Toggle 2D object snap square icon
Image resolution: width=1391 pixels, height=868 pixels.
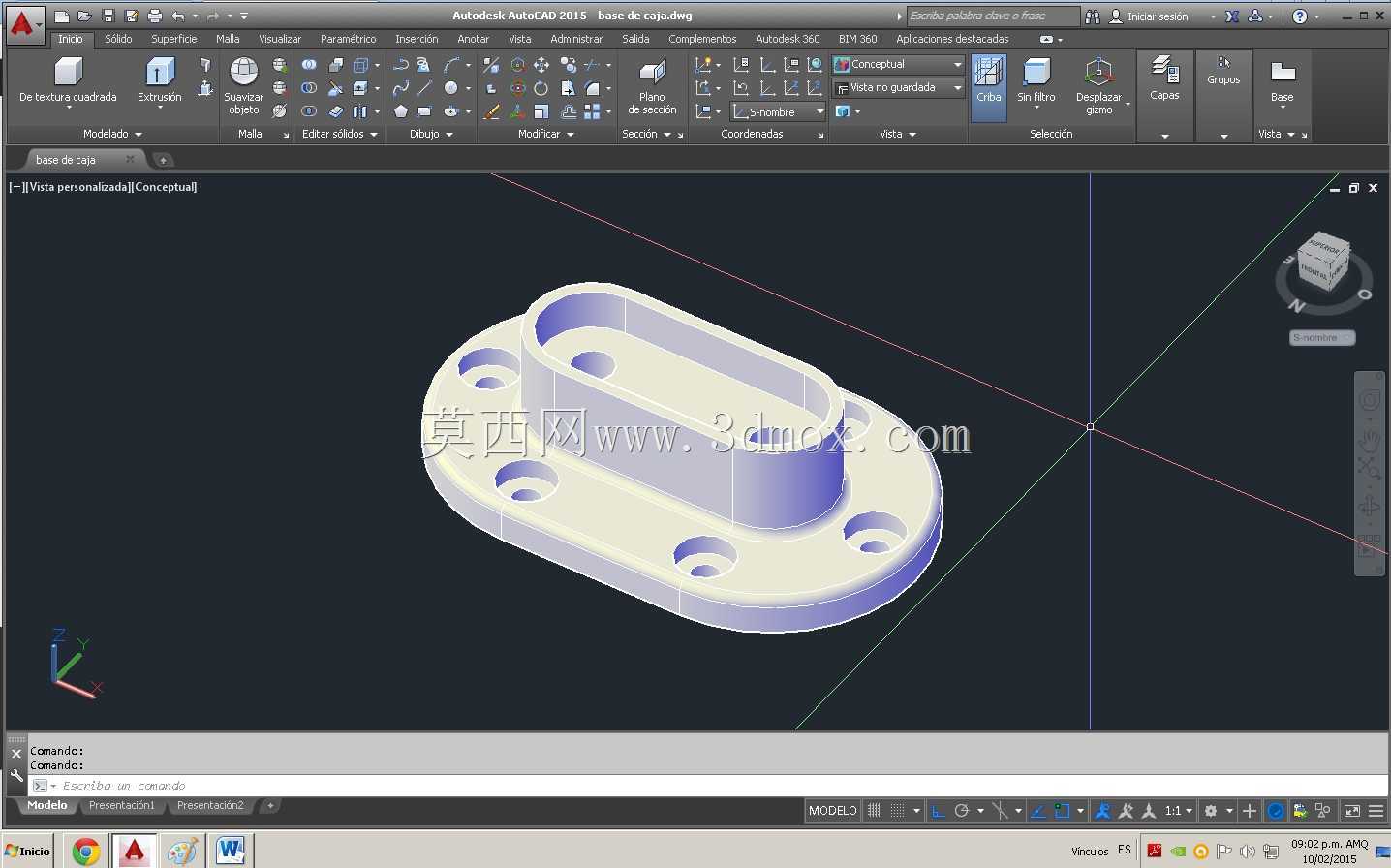pos(1063,811)
